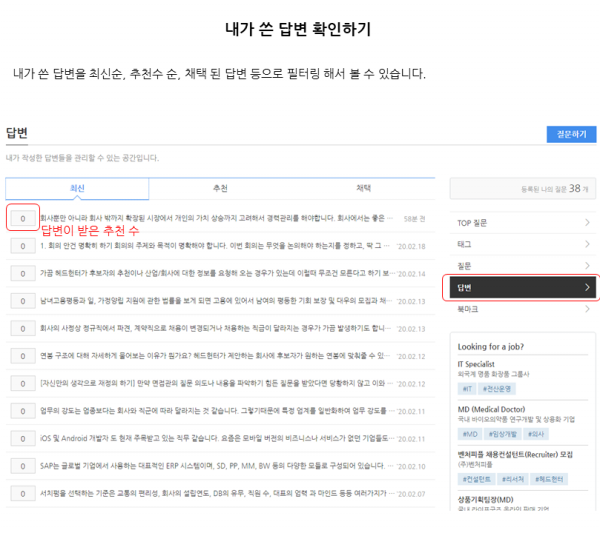This screenshot has width=600, height=533.
Task: Click the vote count box beside the SAP answer
Action: 22,466
